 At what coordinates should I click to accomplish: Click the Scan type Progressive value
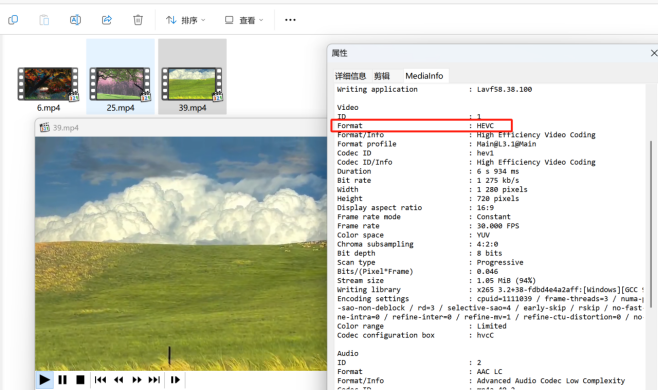[500, 262]
